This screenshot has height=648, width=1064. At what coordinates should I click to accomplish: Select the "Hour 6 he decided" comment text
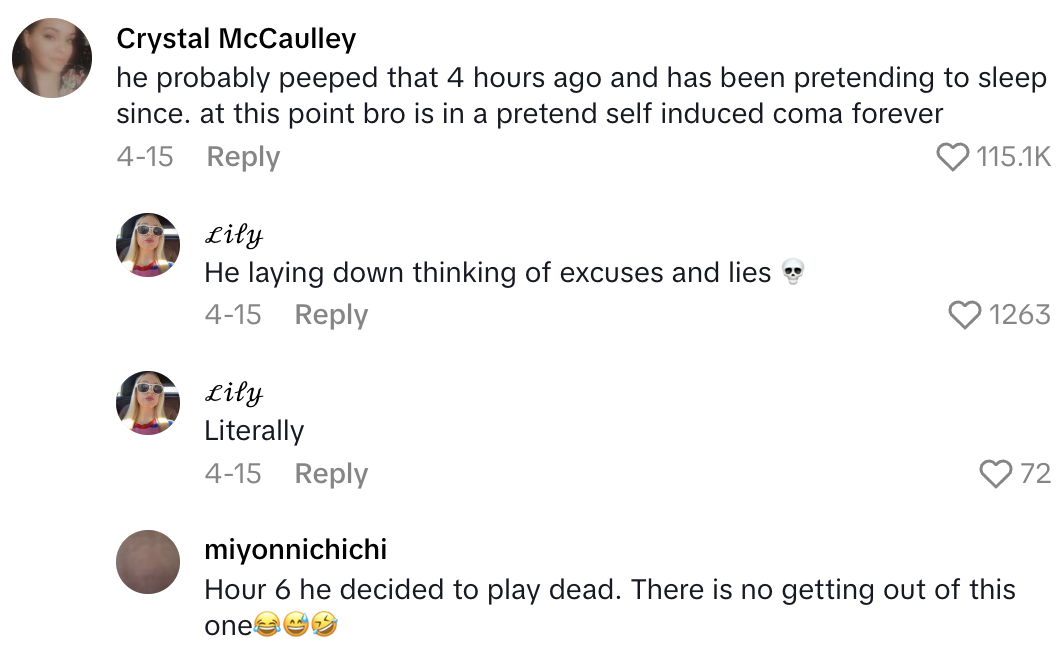tap(609, 606)
